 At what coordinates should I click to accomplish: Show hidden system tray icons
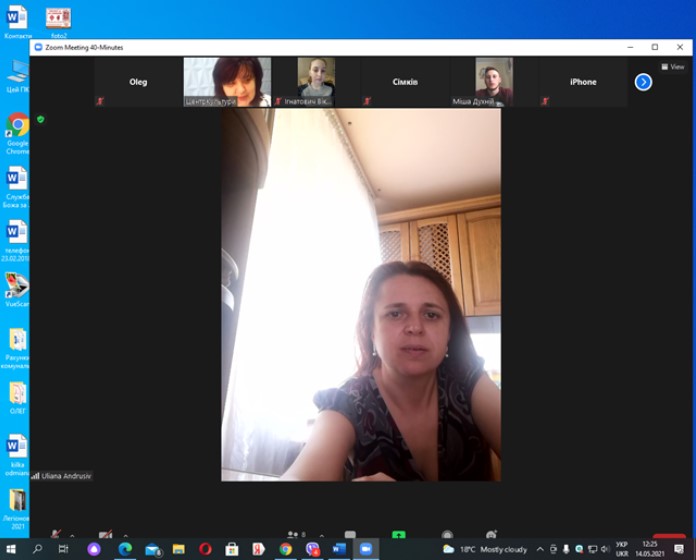pos(540,549)
